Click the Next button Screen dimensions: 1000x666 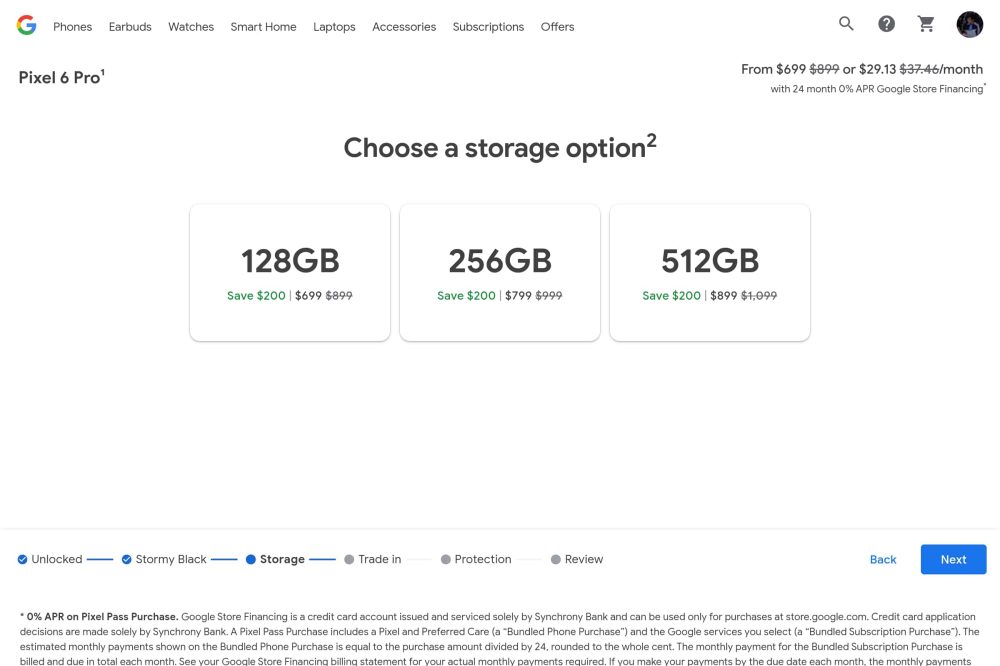tap(953, 559)
